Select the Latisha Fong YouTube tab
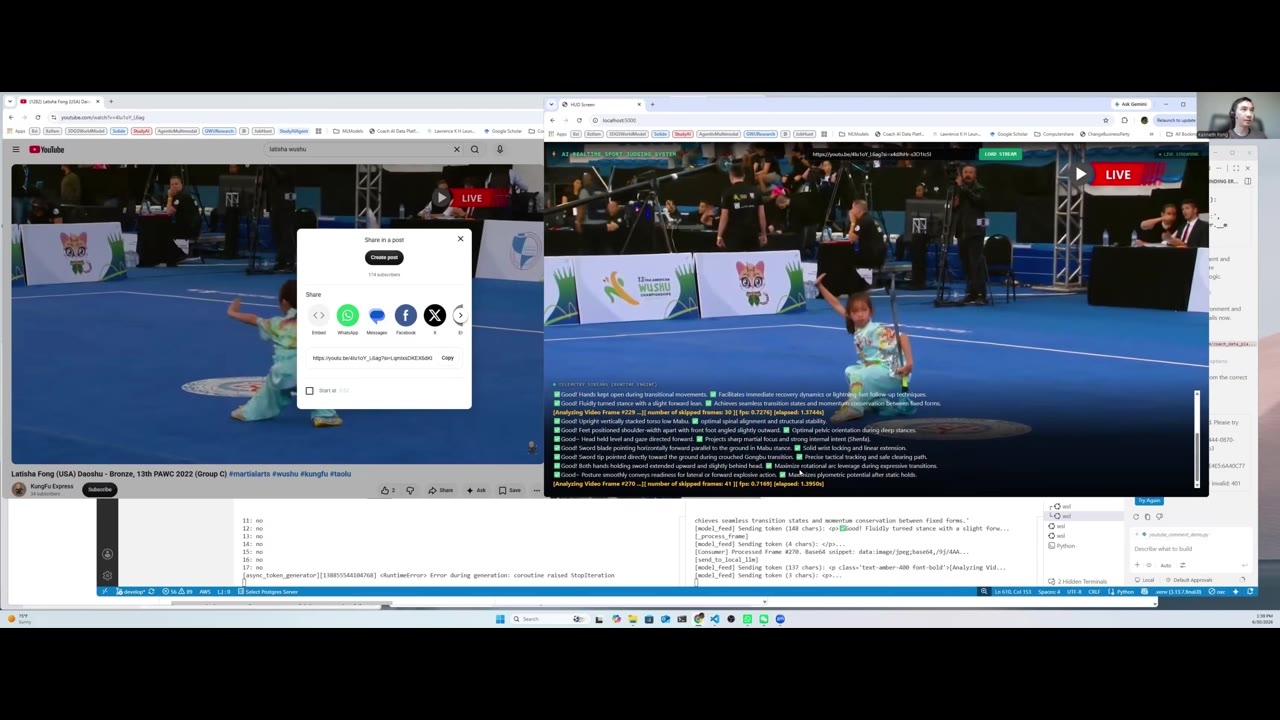Image resolution: width=1280 pixels, height=720 pixels. 59,101
